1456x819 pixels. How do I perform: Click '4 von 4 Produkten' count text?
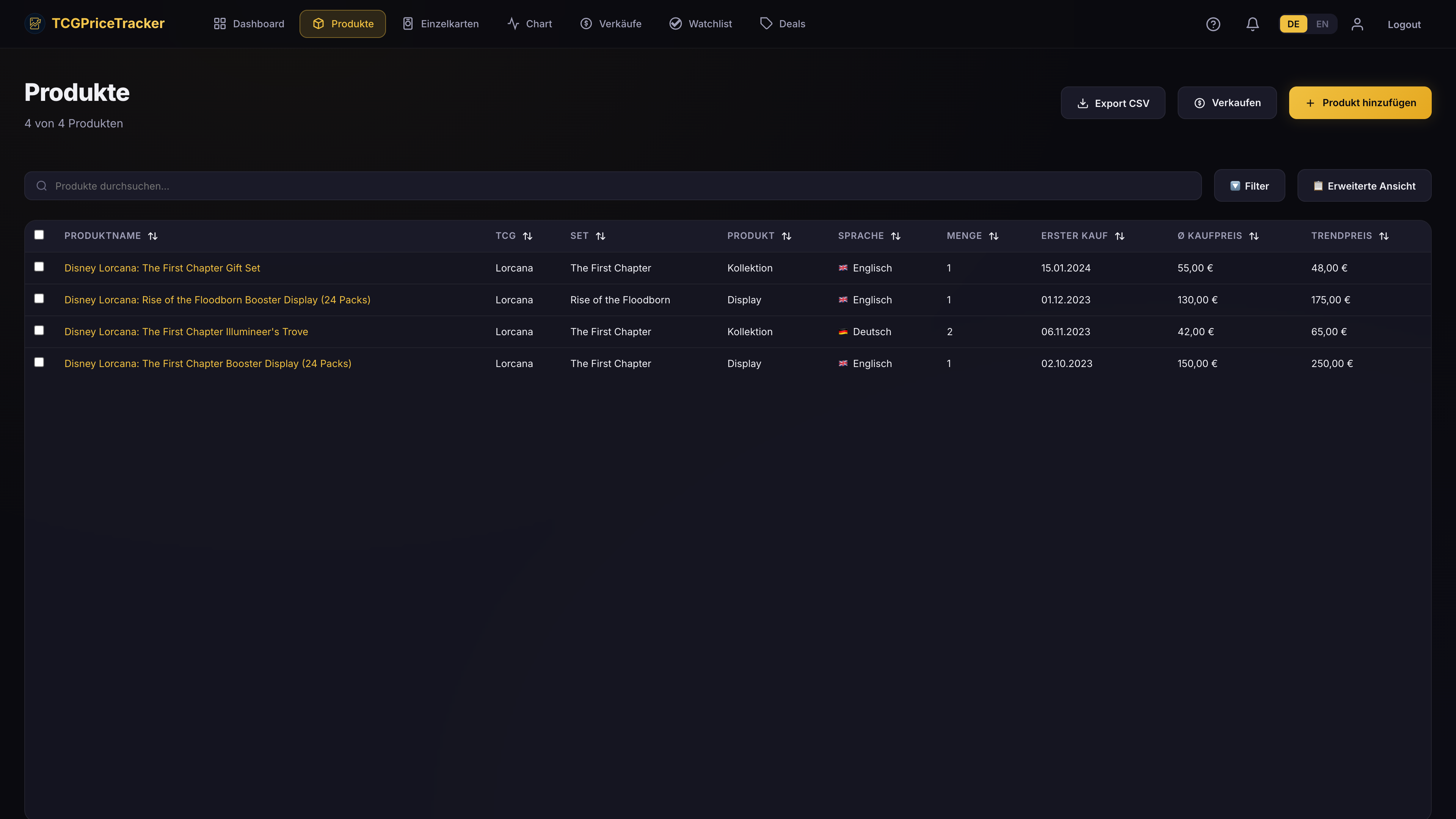pos(74,123)
